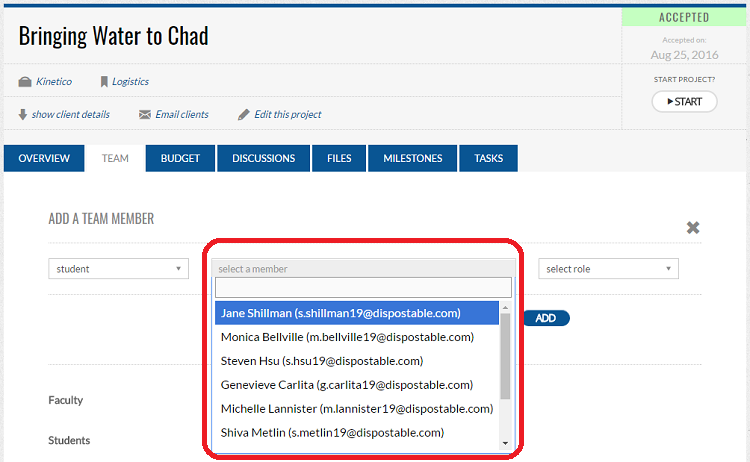Screen dimensions: 750x462
Task: Open the Files tab
Action: click(339, 158)
